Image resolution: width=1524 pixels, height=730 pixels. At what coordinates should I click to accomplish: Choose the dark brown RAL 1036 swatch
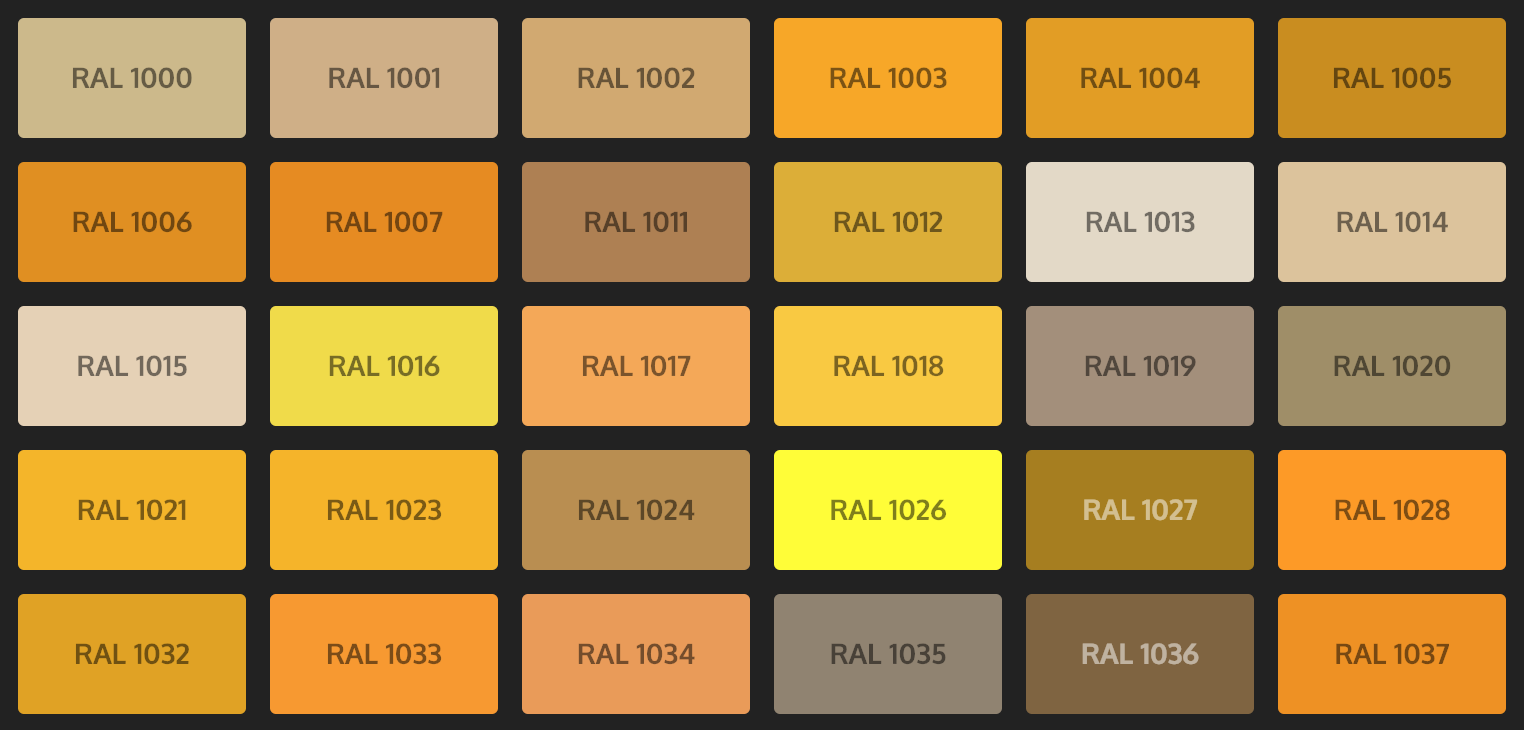click(1140, 654)
